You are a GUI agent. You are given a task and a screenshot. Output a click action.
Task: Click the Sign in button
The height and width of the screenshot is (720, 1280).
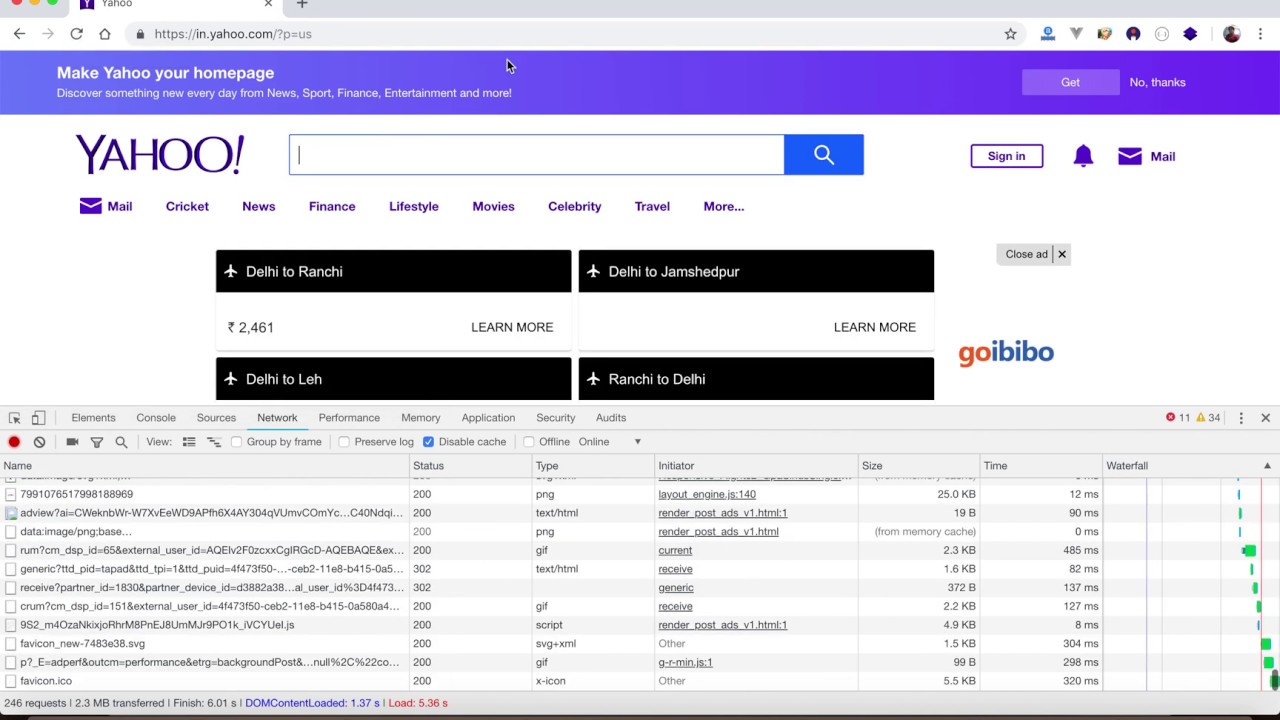1007,156
